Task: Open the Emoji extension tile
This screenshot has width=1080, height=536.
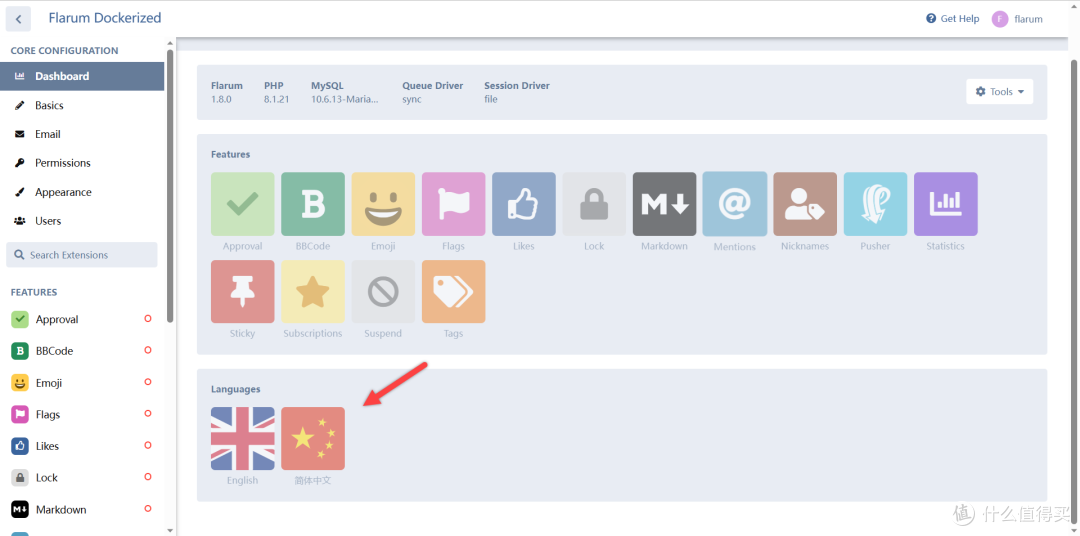Action: [383, 204]
